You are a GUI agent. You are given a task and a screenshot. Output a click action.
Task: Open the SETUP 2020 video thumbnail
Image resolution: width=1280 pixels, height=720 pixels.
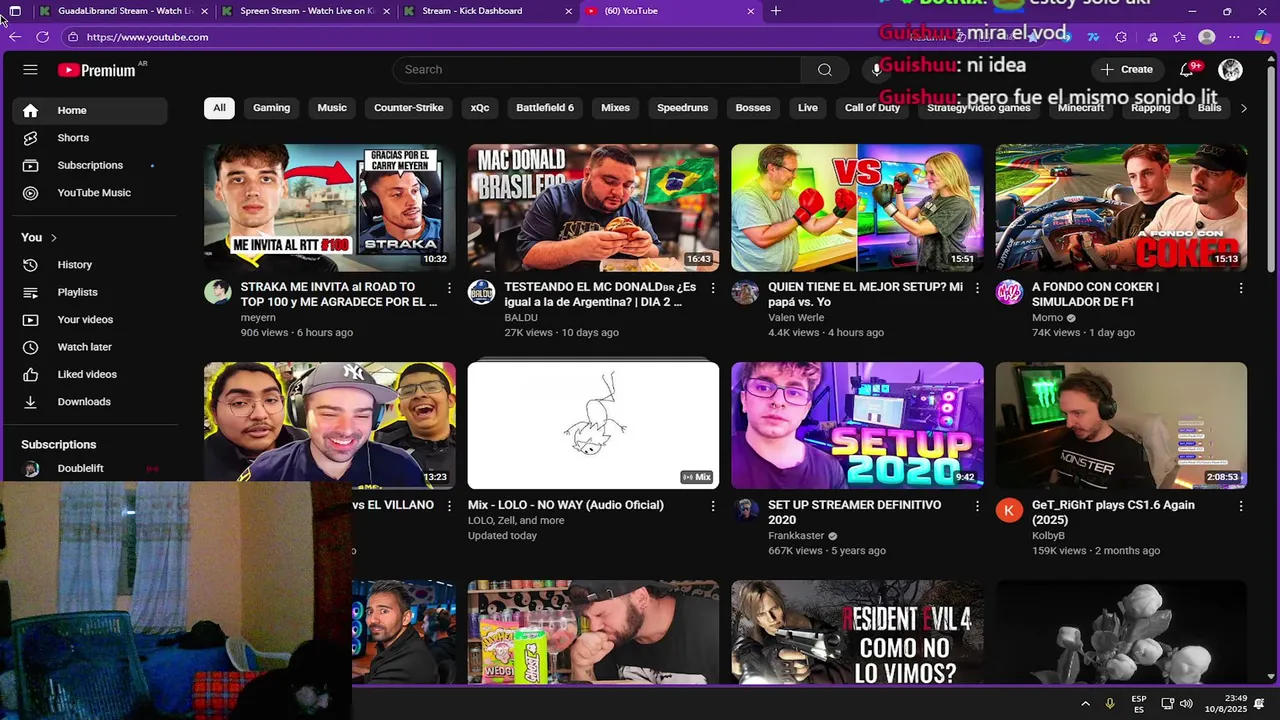[857, 425]
